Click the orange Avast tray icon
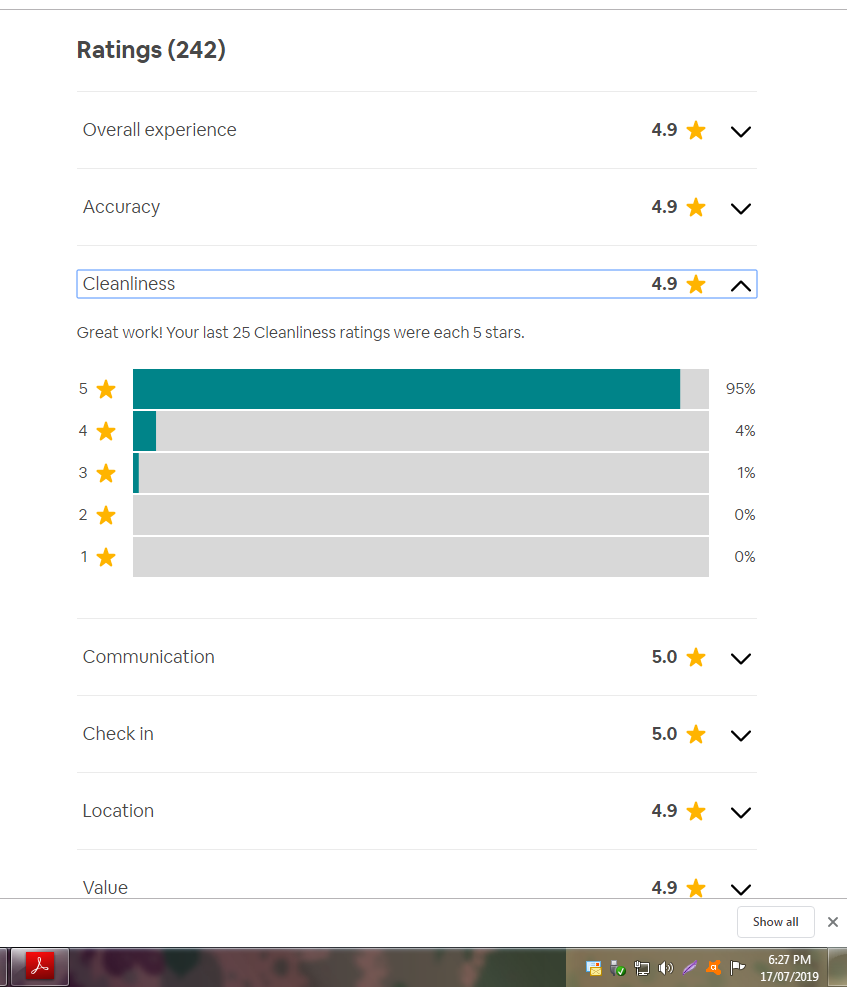Viewport: 847px width, 987px height. [714, 968]
